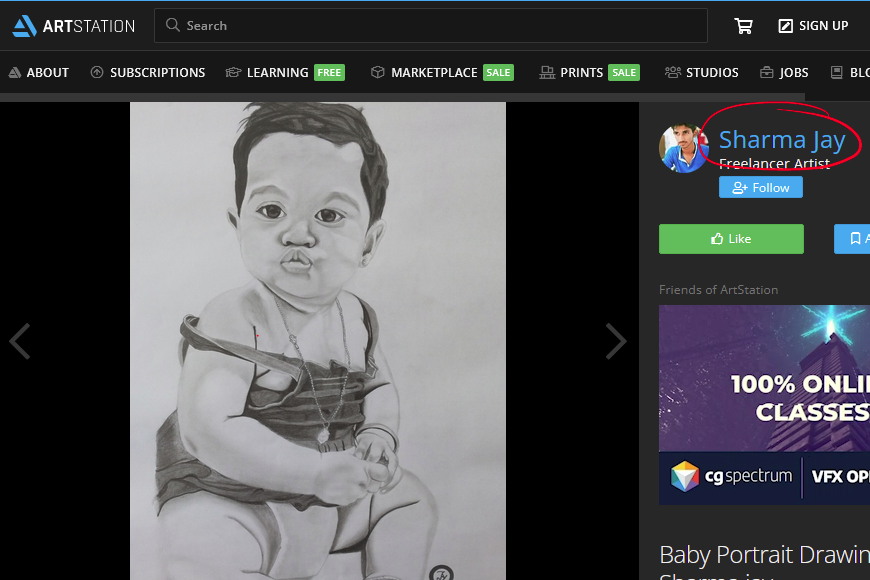Click the green Like button
Screen dimensions: 870x580
[731, 239]
